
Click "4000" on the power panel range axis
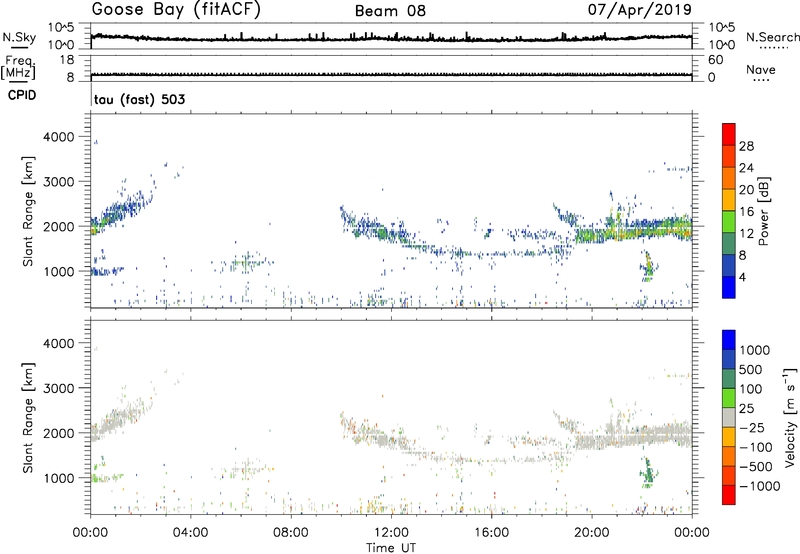coord(59,137)
